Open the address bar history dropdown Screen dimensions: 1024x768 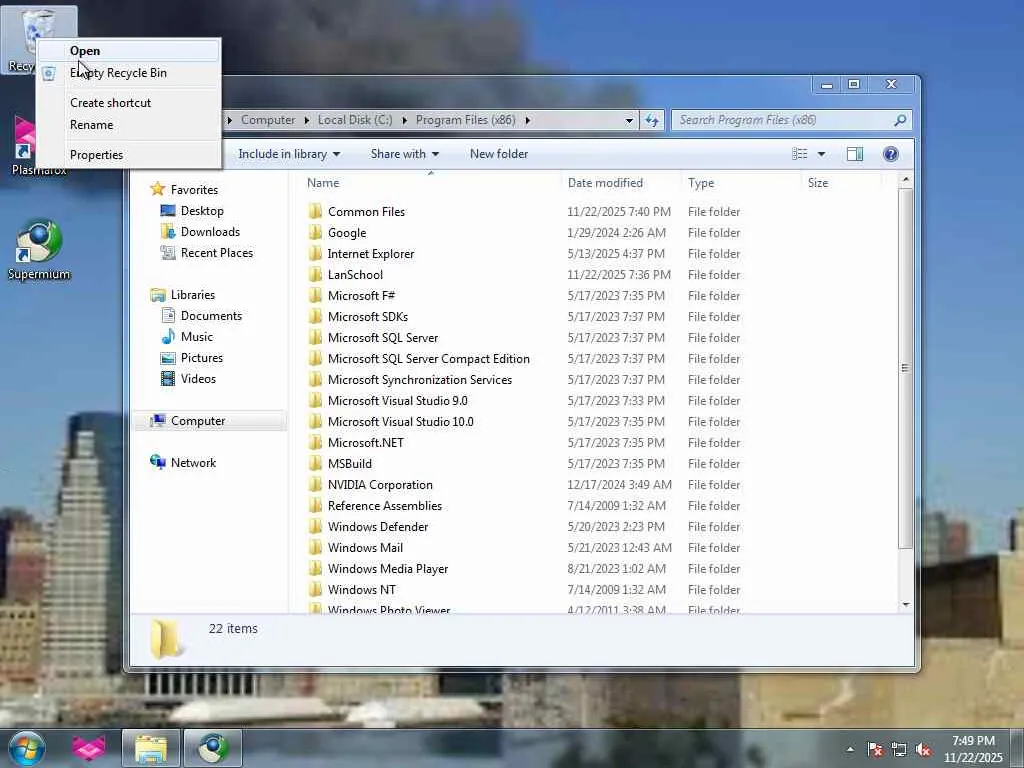click(x=629, y=120)
